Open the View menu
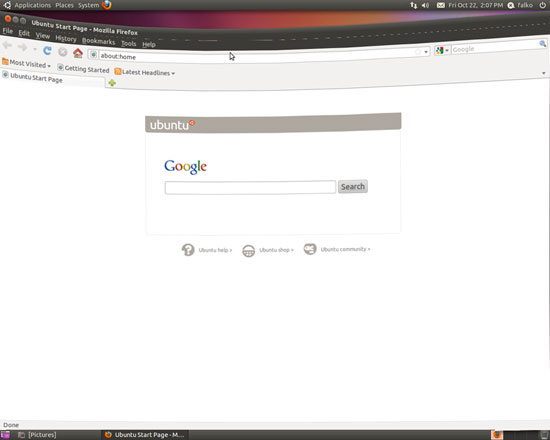 (42, 36)
